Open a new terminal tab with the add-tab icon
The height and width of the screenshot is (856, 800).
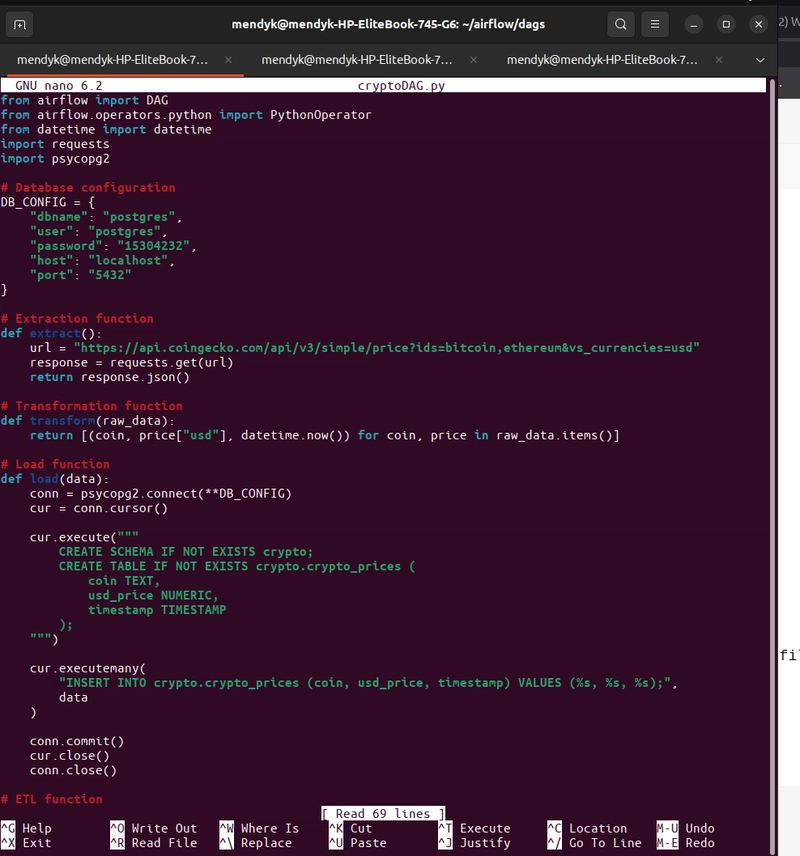click(x=20, y=25)
